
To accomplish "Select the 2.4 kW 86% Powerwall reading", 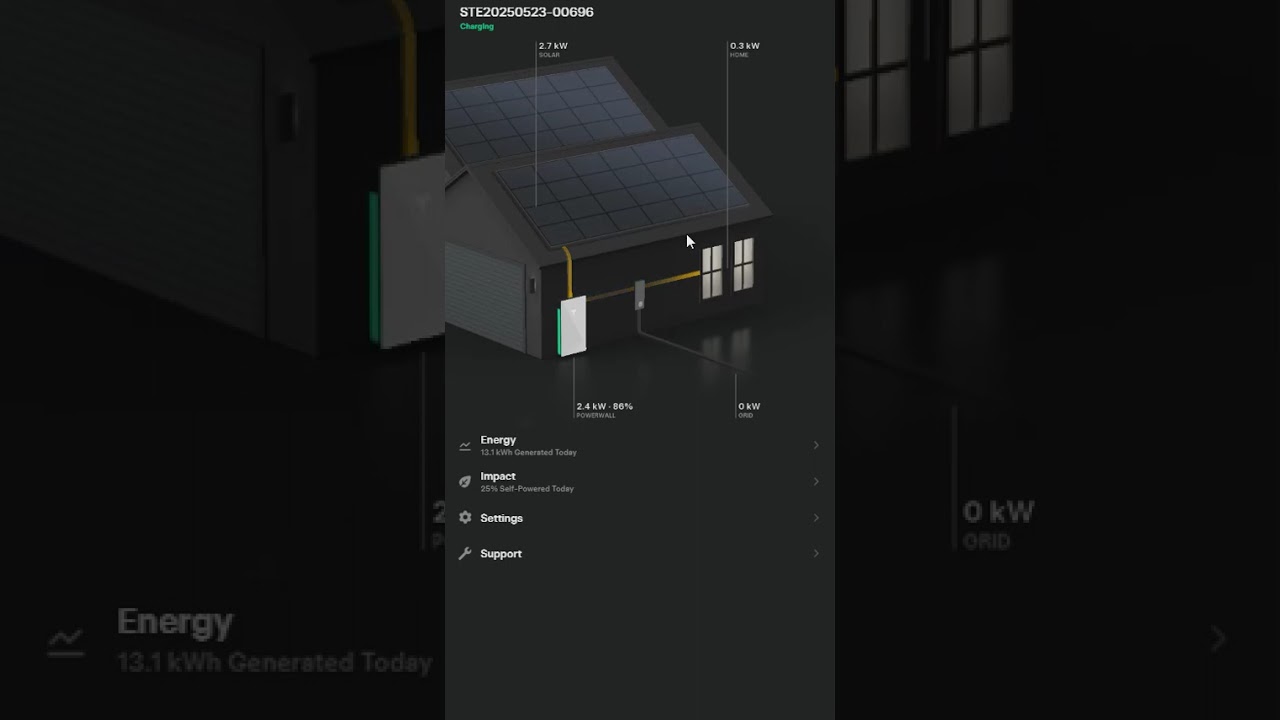I will click(605, 410).
